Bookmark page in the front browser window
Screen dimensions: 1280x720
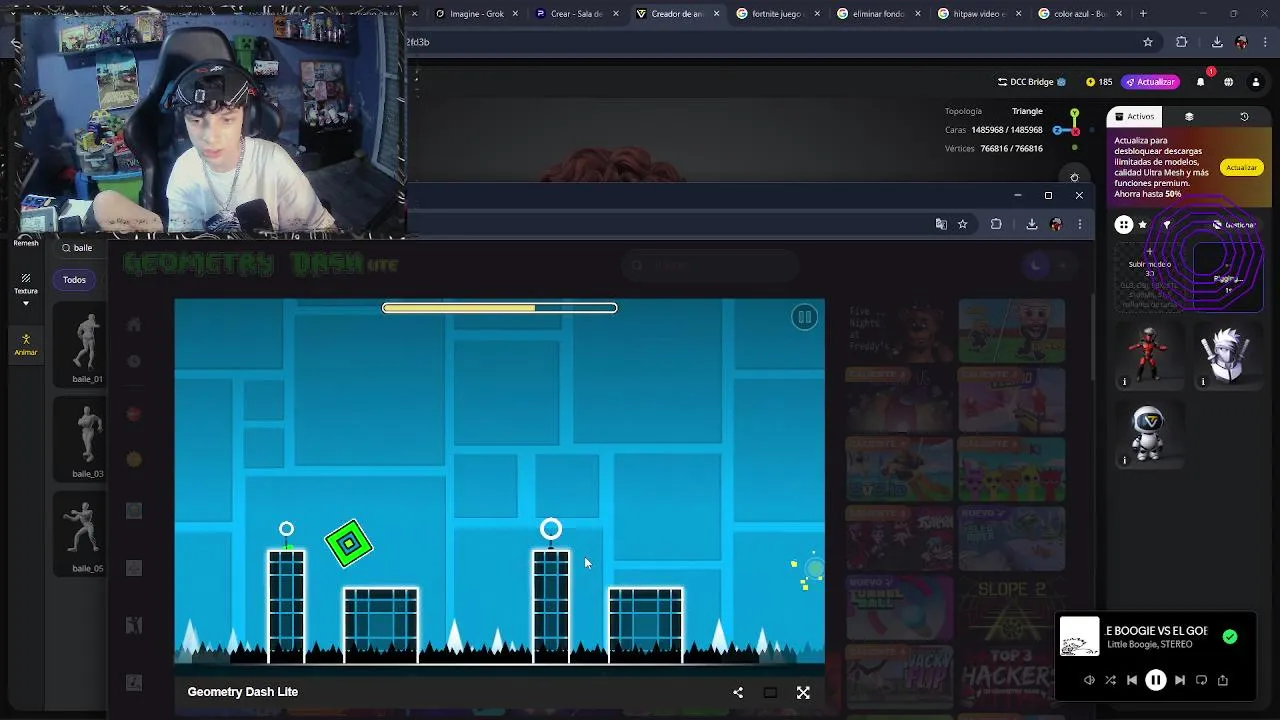[x=962, y=225]
